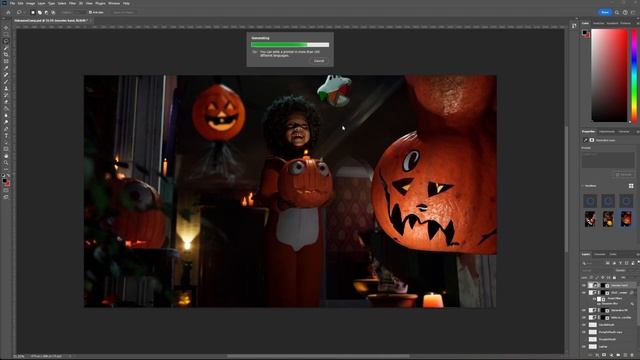Select the Clone Stamp tool

(x=6, y=88)
